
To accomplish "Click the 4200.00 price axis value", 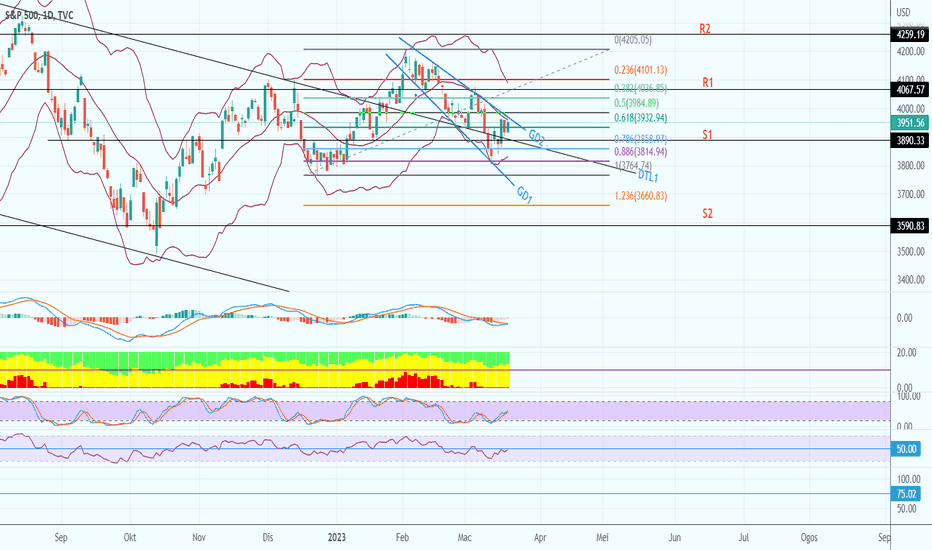I will point(911,52).
